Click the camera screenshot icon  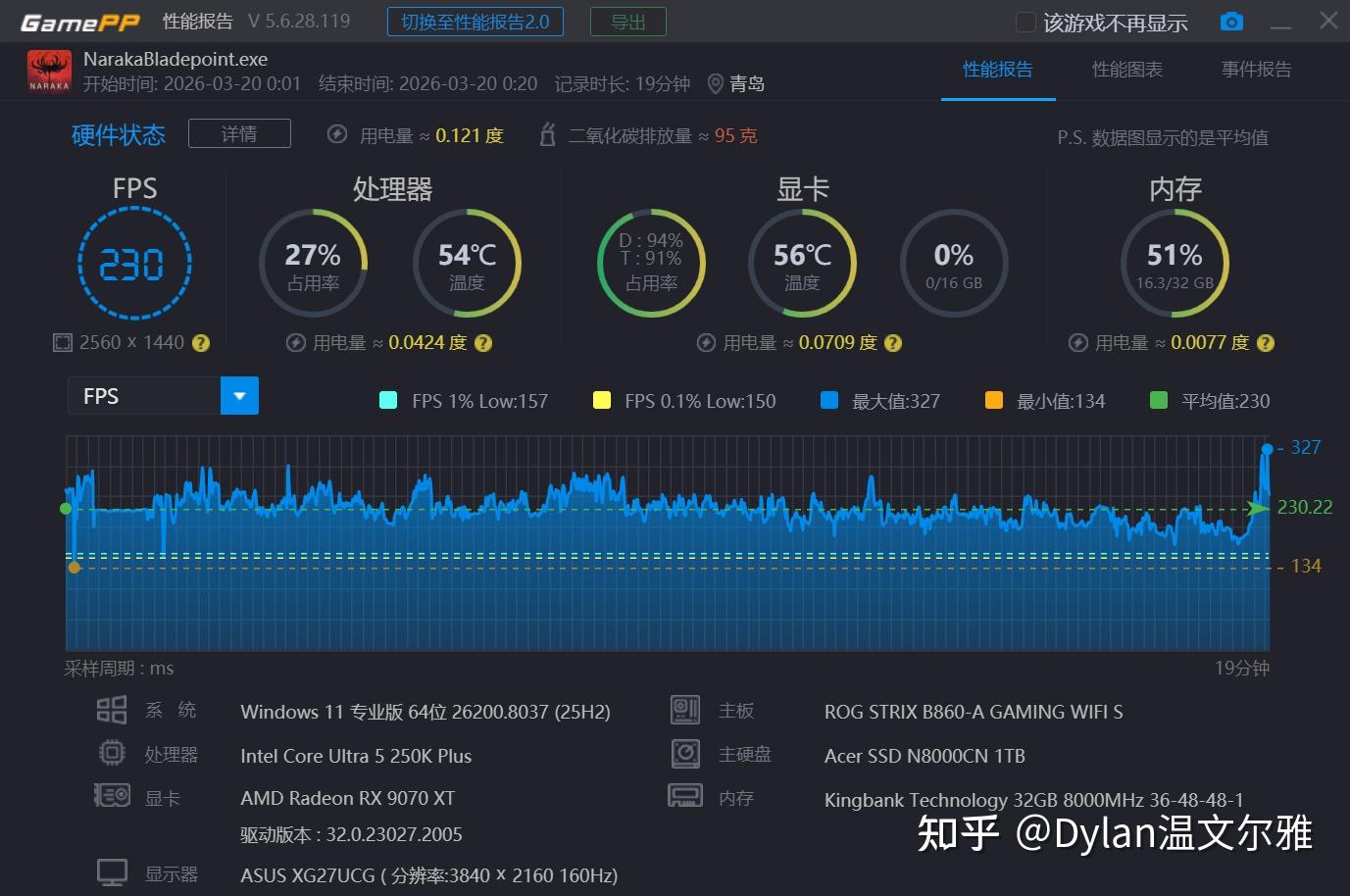click(x=1231, y=22)
